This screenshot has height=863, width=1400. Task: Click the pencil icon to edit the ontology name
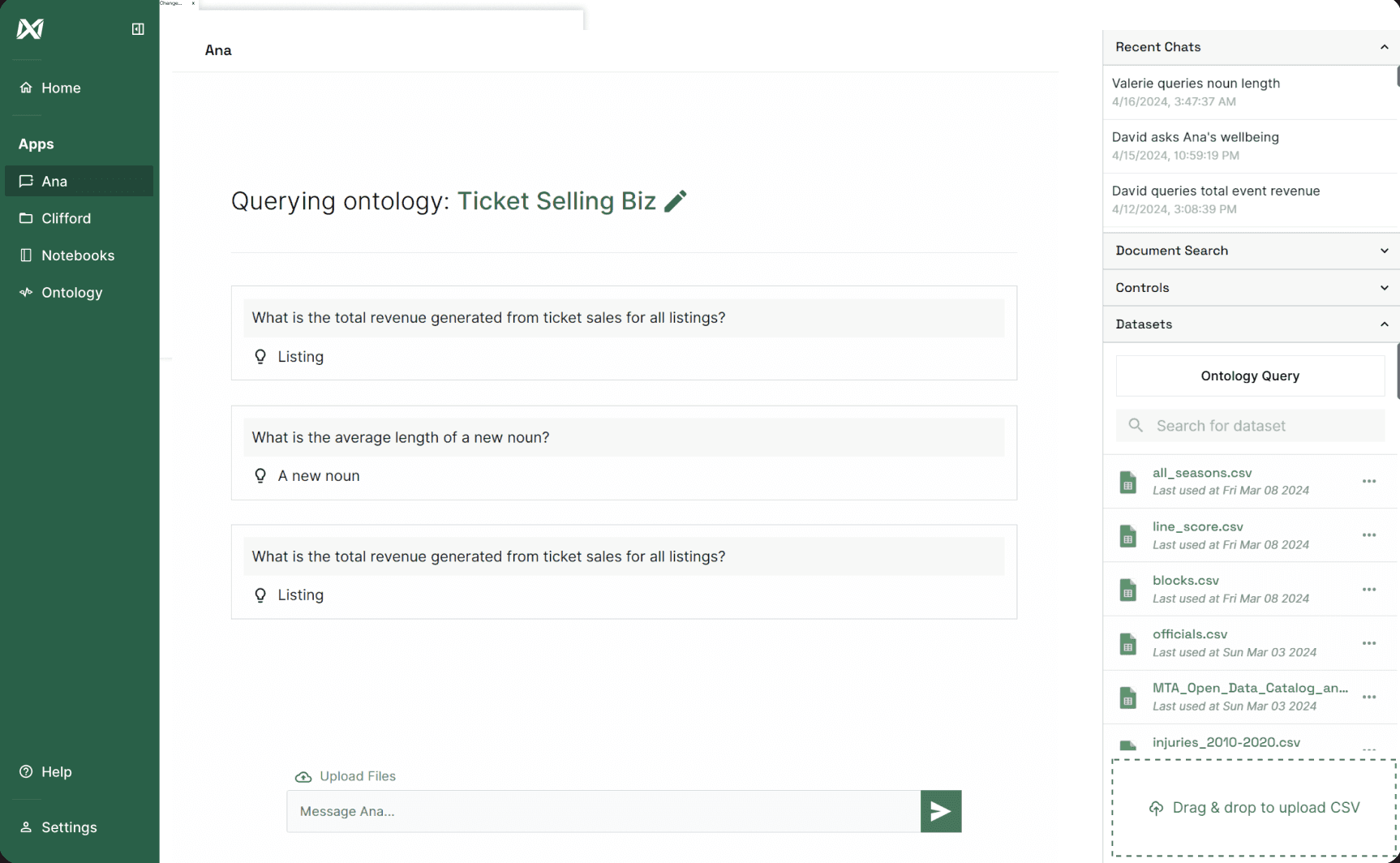pyautogui.click(x=675, y=200)
